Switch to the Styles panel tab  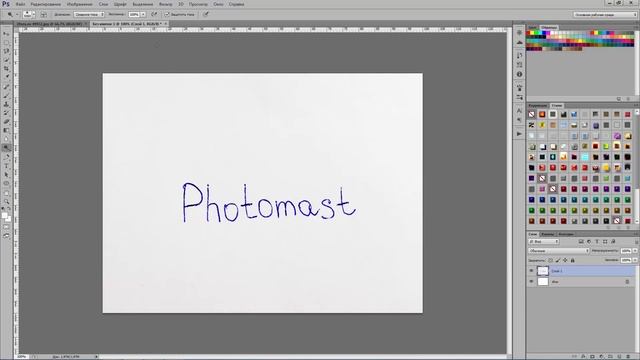coord(556,106)
